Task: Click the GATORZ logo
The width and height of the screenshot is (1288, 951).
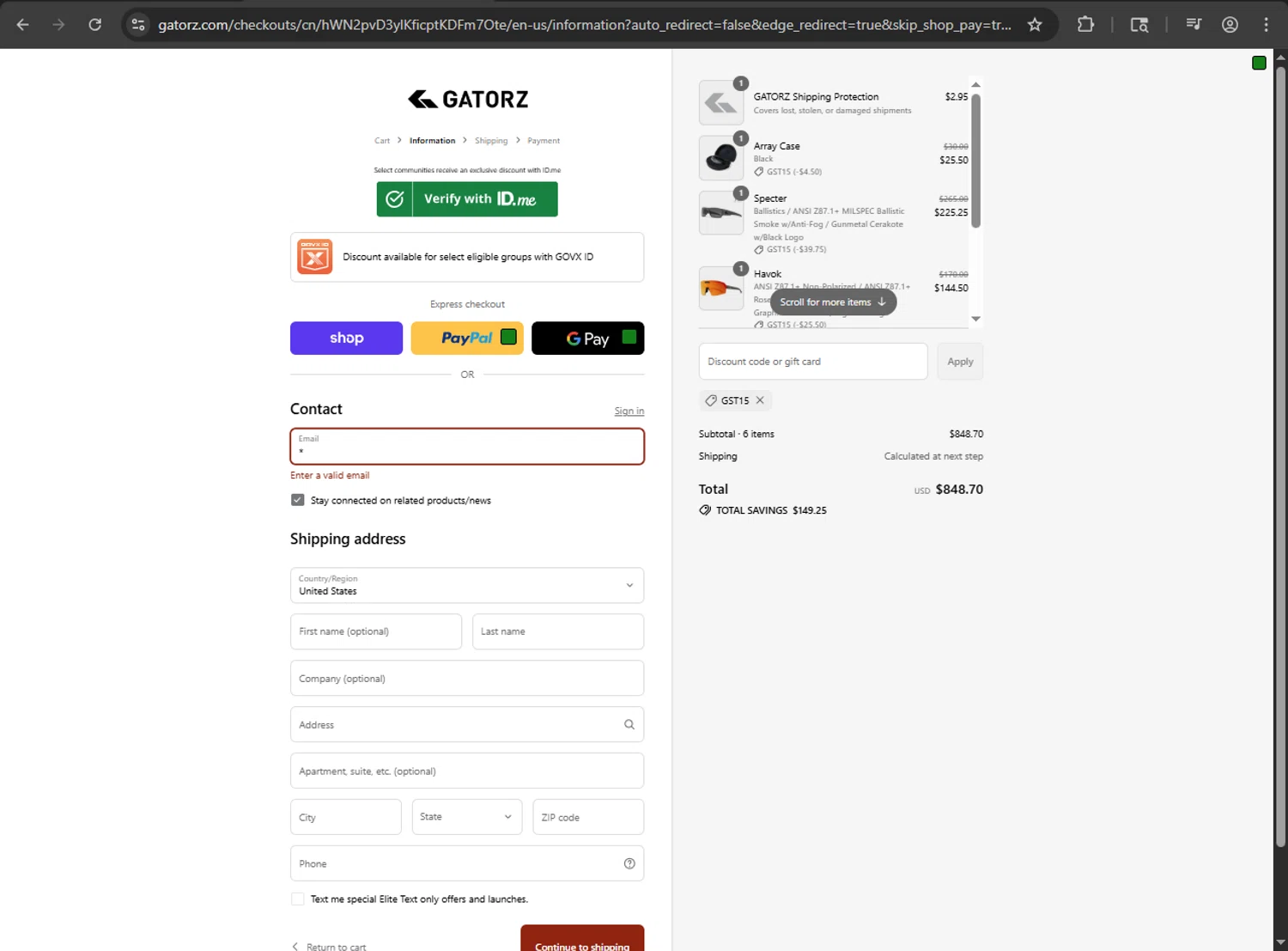Action: (x=468, y=100)
